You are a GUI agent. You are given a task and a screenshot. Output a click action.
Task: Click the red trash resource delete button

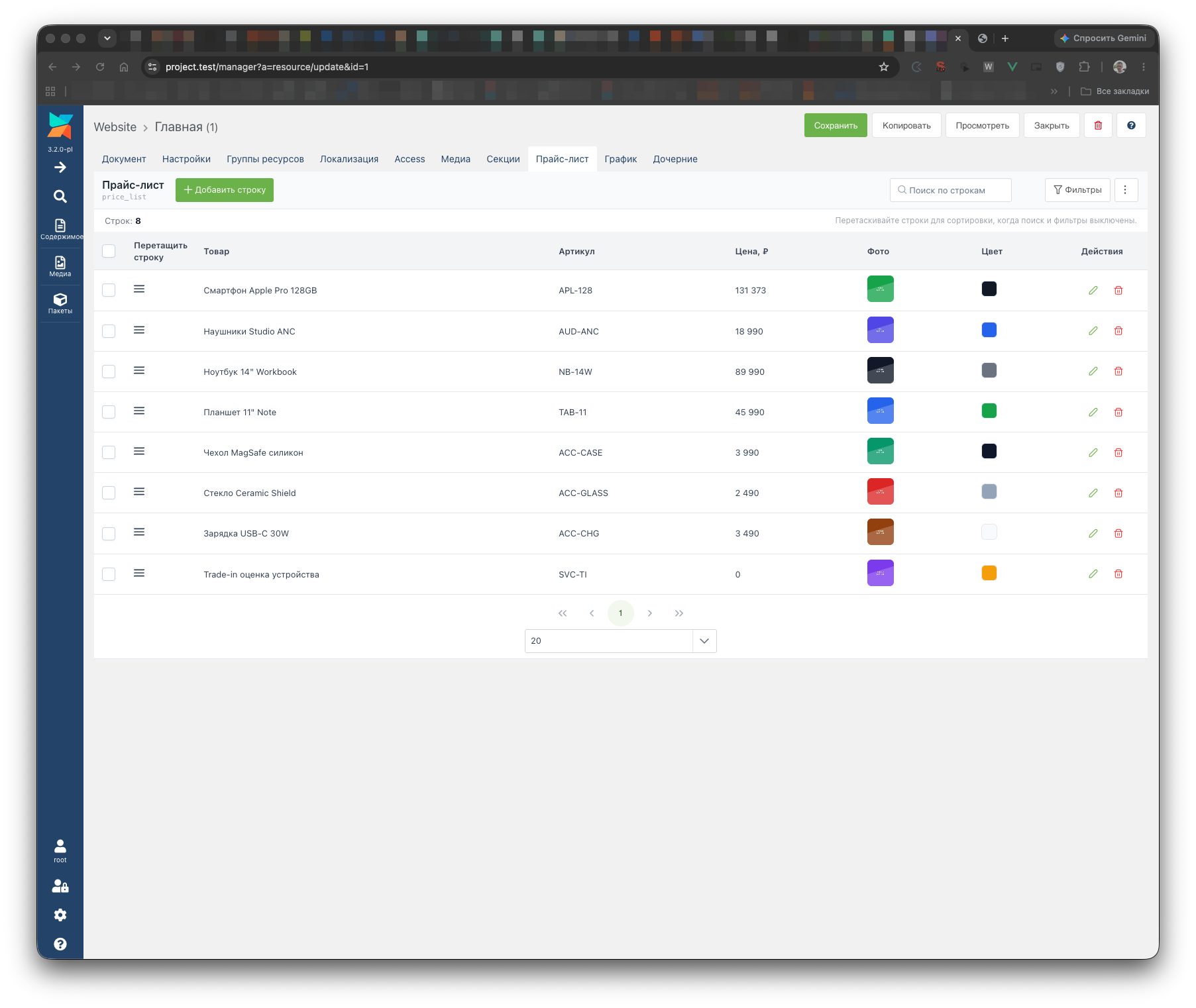(1098, 125)
